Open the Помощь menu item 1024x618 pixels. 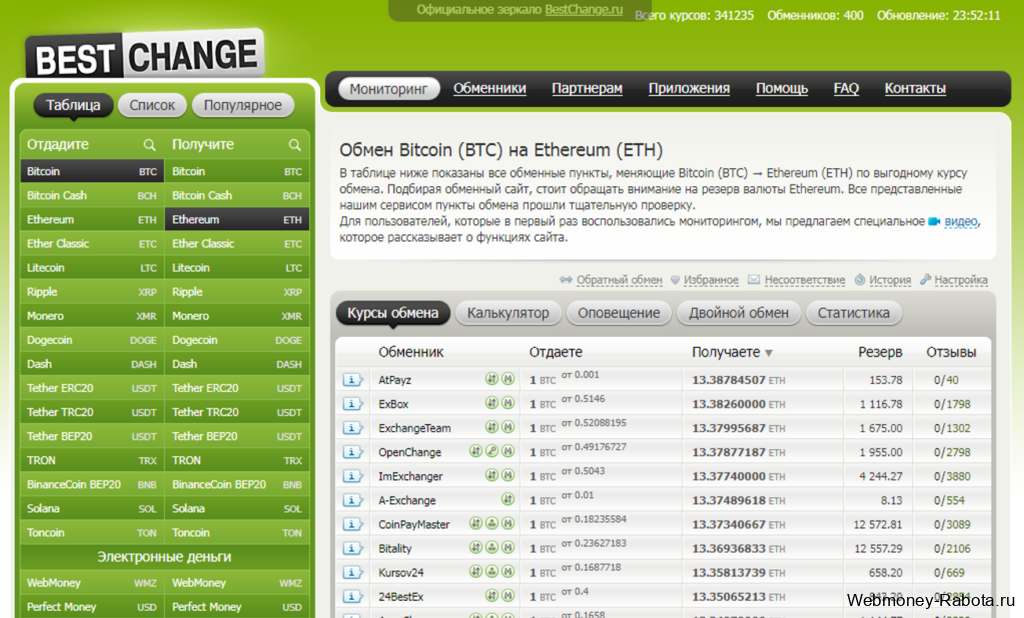coord(782,88)
